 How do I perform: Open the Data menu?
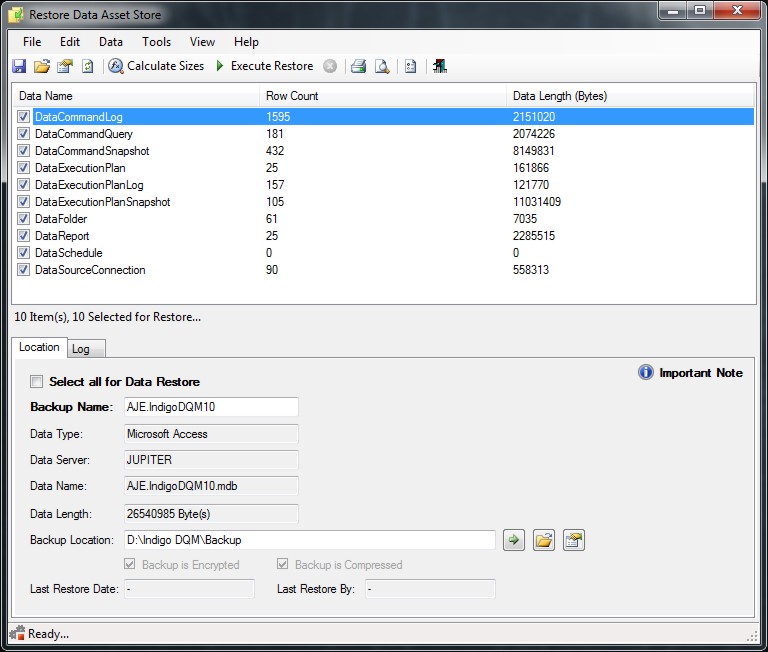click(x=111, y=42)
